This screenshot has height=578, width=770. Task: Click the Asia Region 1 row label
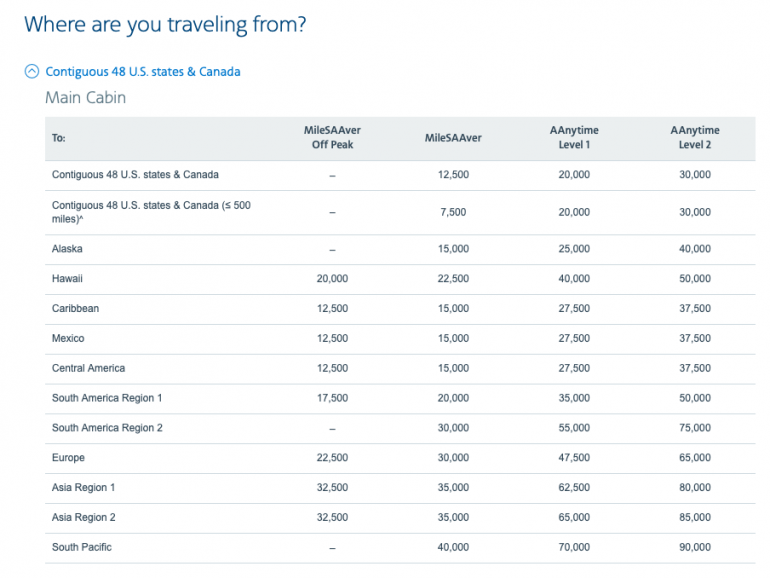[84, 488]
